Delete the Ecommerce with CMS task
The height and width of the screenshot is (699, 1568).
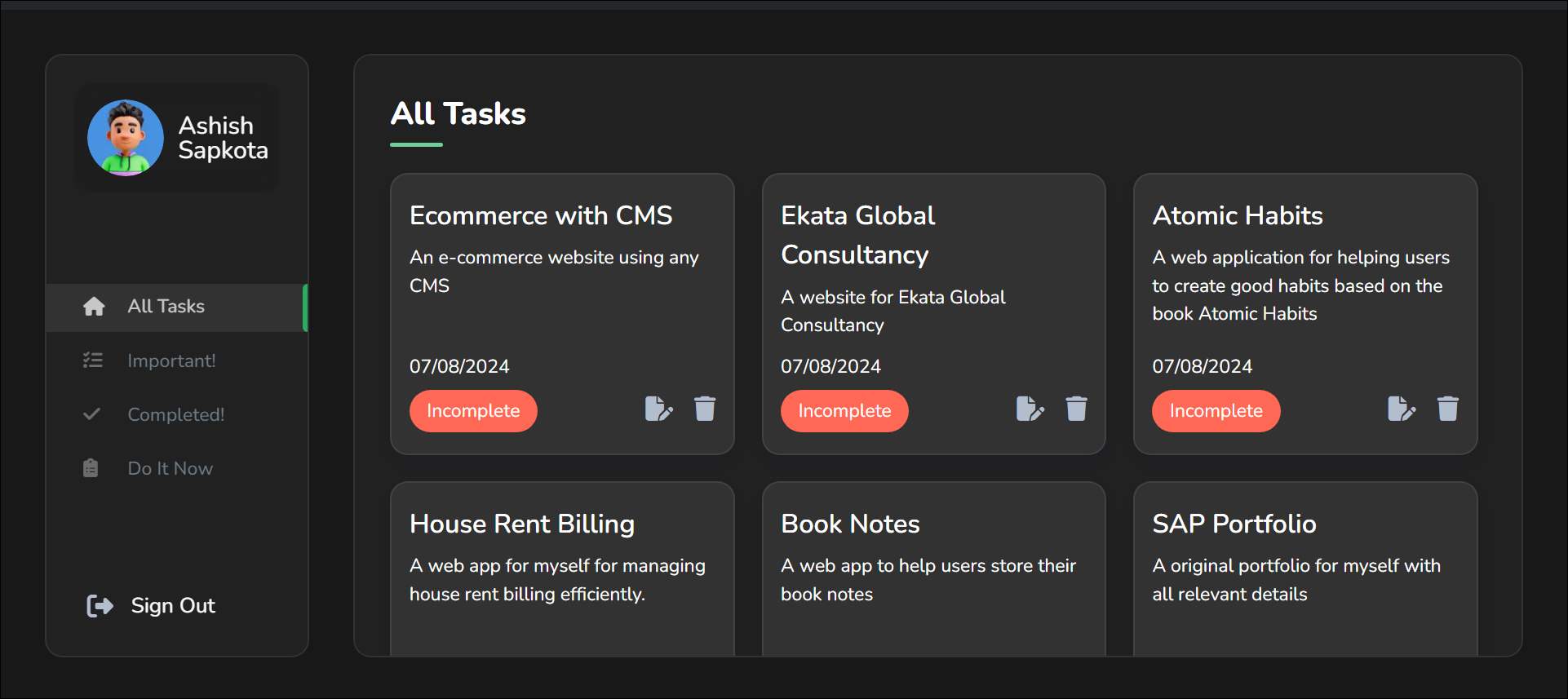coord(705,409)
